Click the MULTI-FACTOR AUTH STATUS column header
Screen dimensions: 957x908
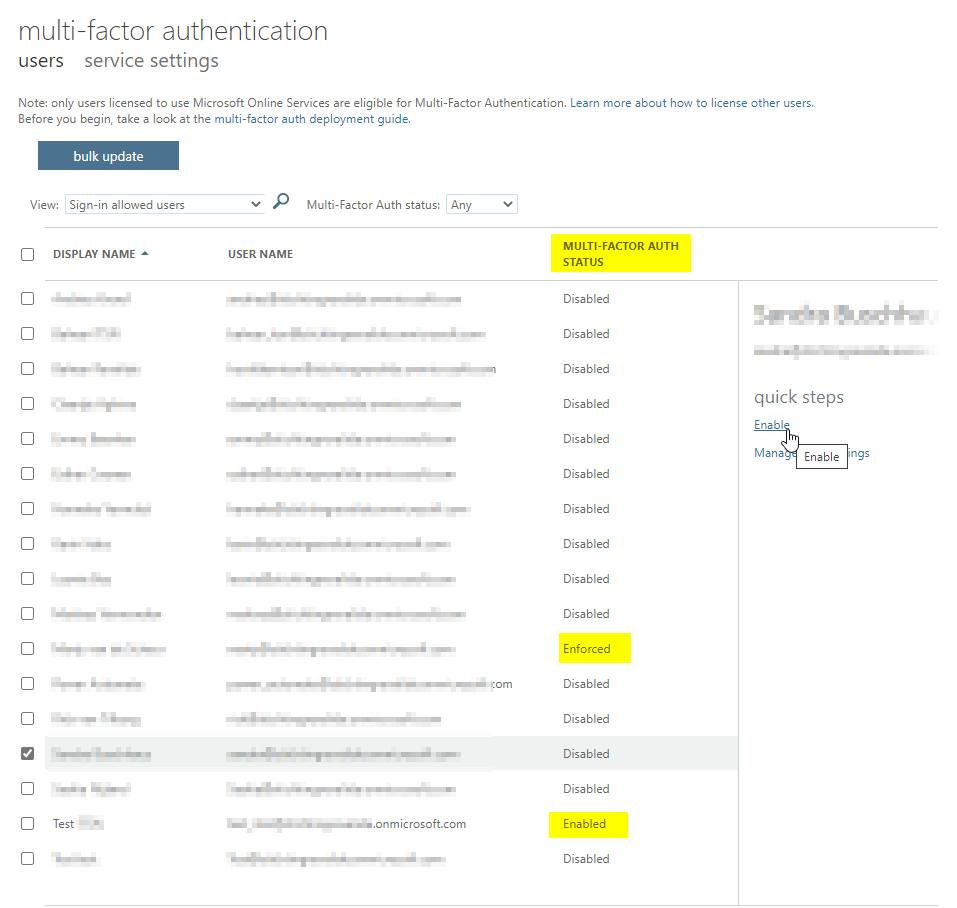tap(621, 254)
